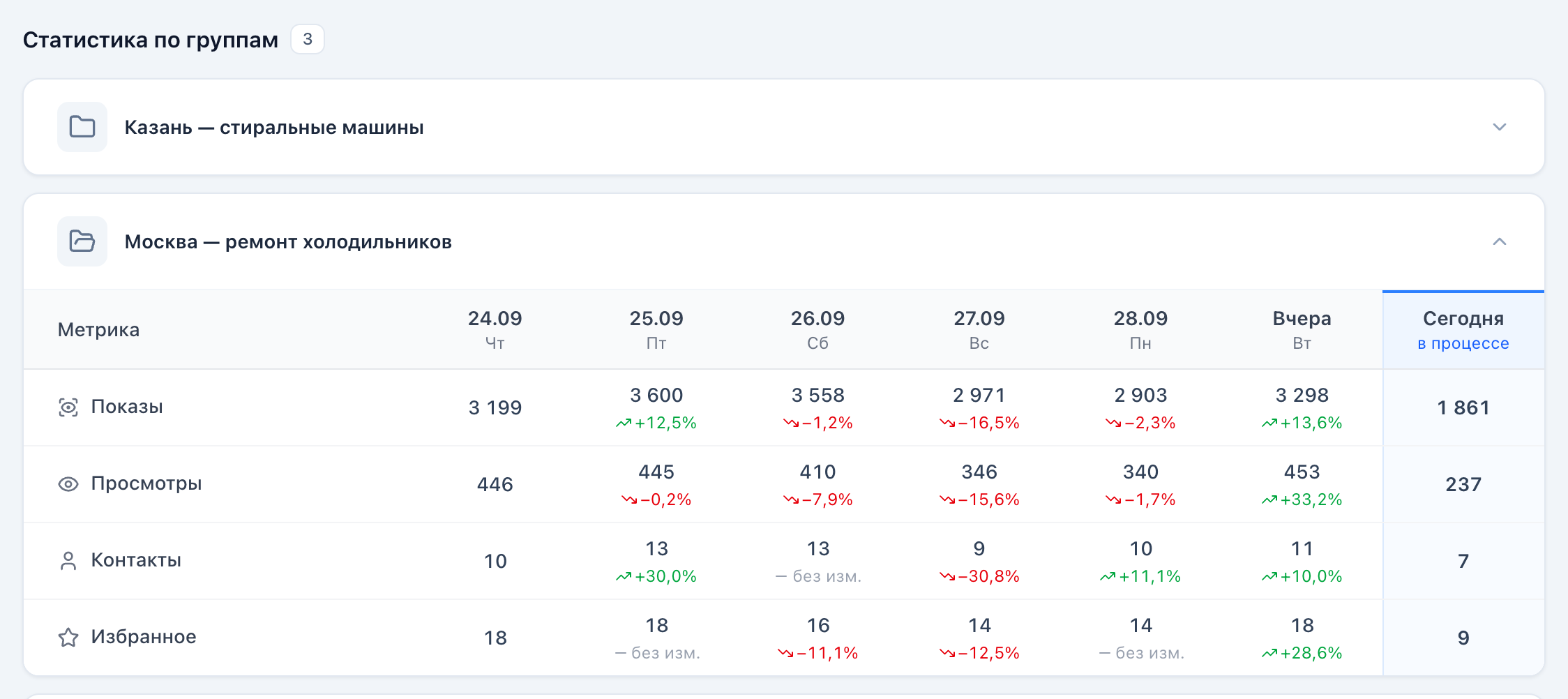Select the 24.09 Чт column header
This screenshot has width=1568, height=699.
pos(495,330)
